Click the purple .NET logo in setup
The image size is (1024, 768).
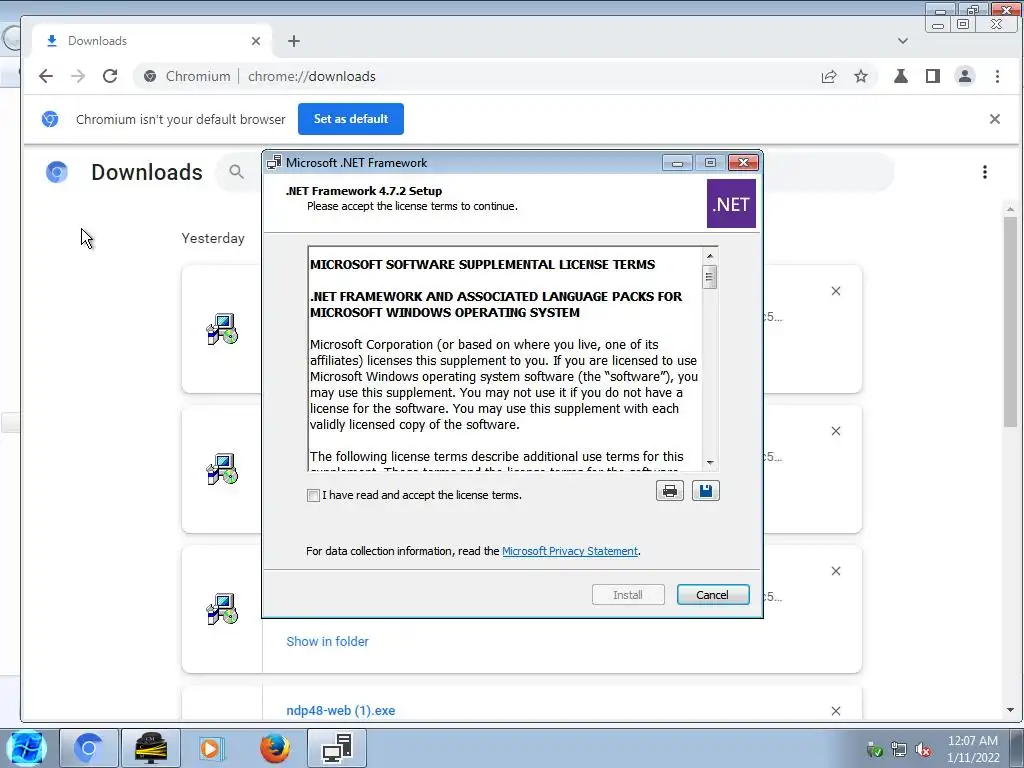coord(731,204)
